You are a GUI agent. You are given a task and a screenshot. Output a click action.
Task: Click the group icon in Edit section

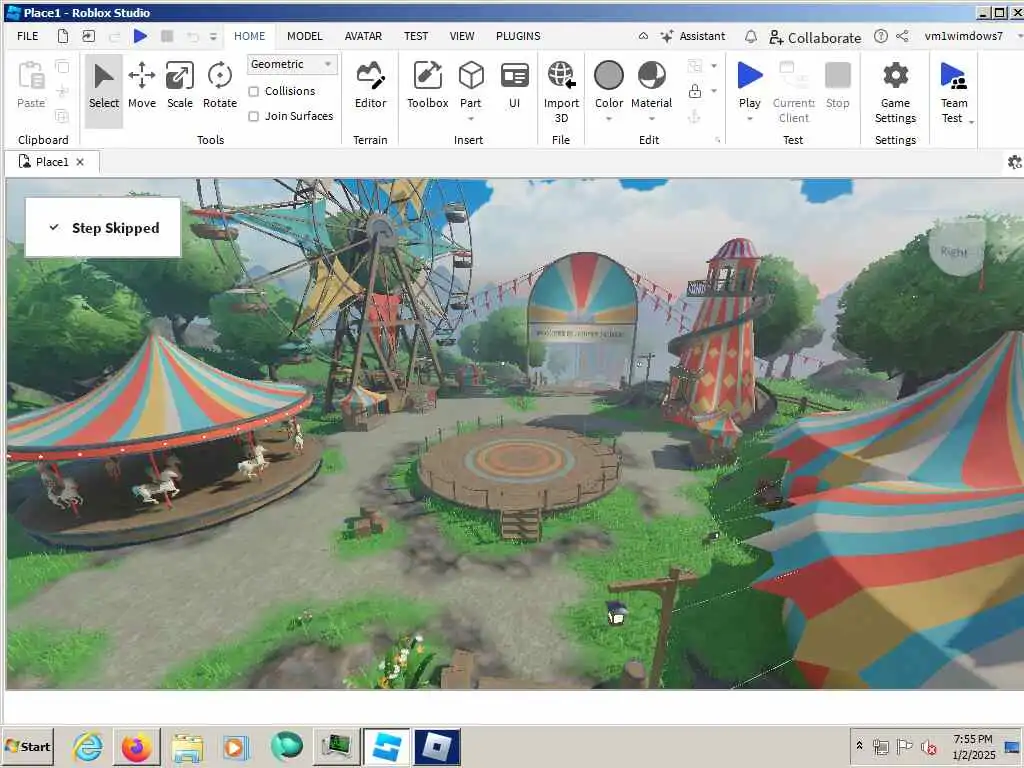click(695, 65)
